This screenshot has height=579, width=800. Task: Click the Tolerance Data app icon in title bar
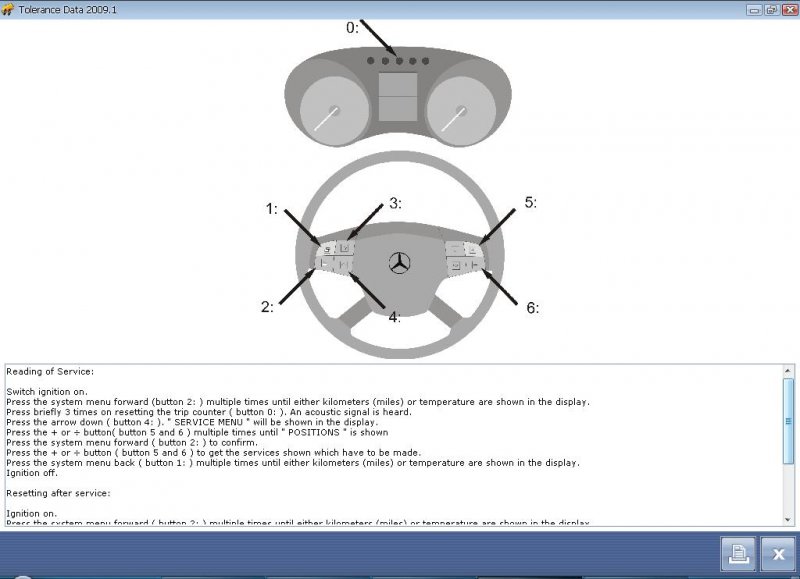pyautogui.click(x=7, y=10)
